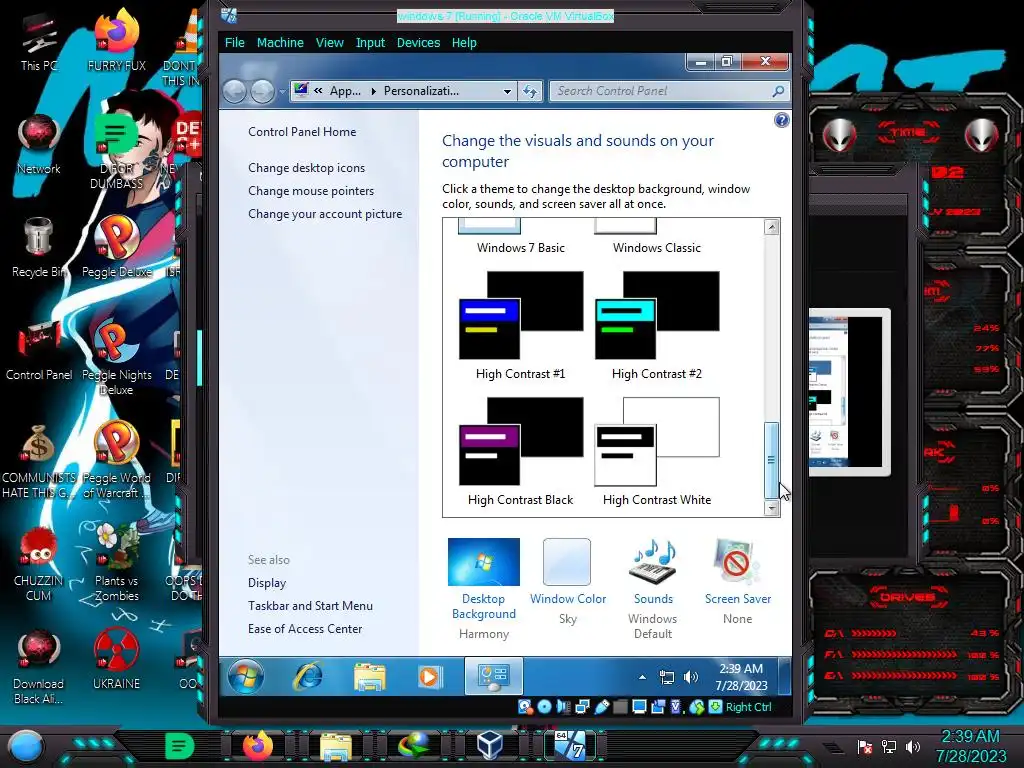Open the Input menu
The width and height of the screenshot is (1024, 768).
(370, 42)
